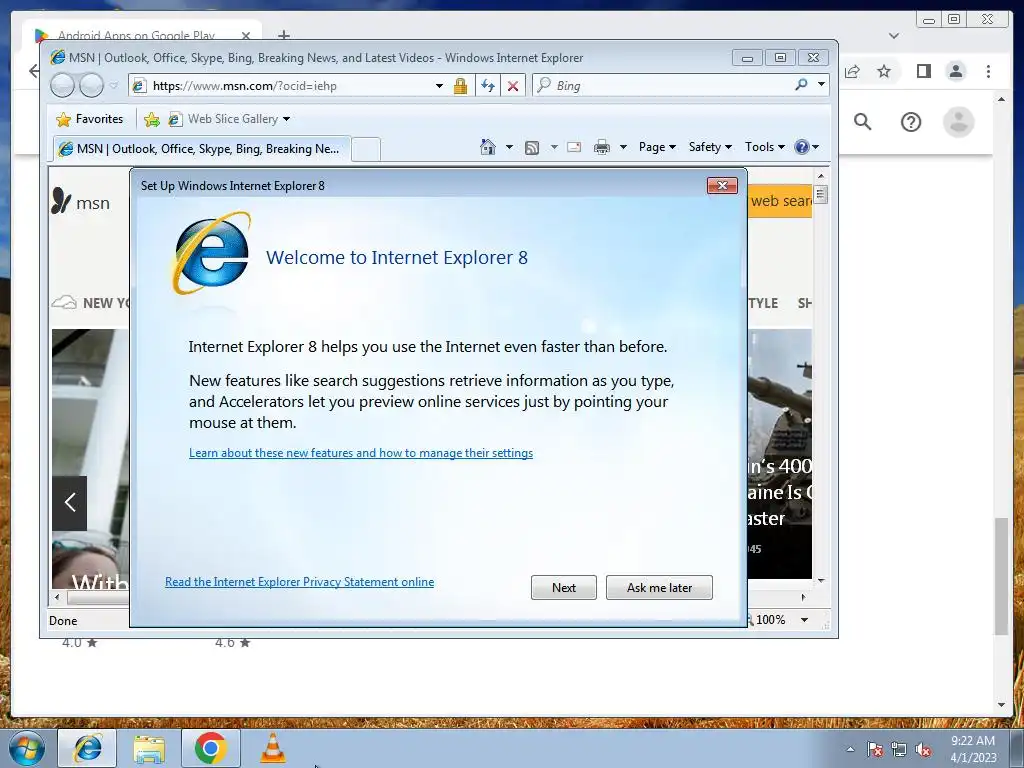The image size is (1024, 768).
Task: Open Home button dropdown arrow
Action: [x=509, y=148]
